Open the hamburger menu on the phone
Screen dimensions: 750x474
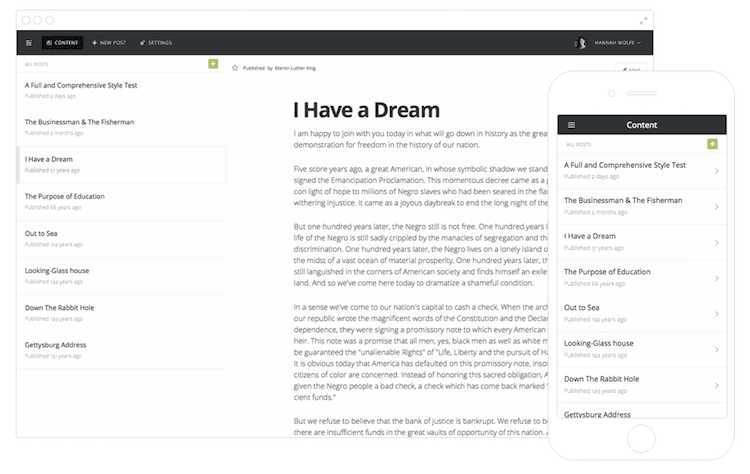click(x=571, y=125)
